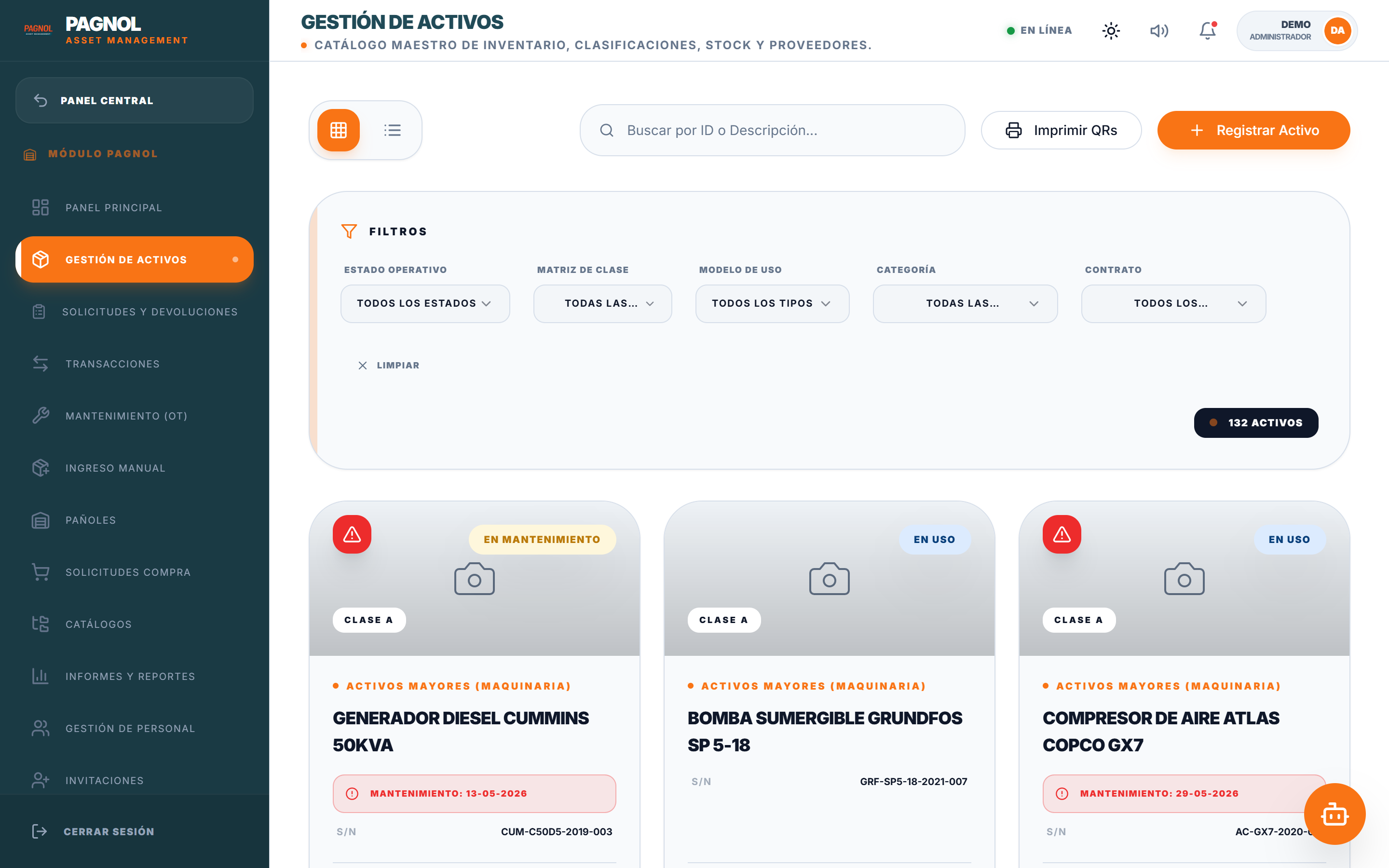The width and height of the screenshot is (1389, 868).
Task: Click En Uso badge on Compresor card
Action: coord(1289,540)
